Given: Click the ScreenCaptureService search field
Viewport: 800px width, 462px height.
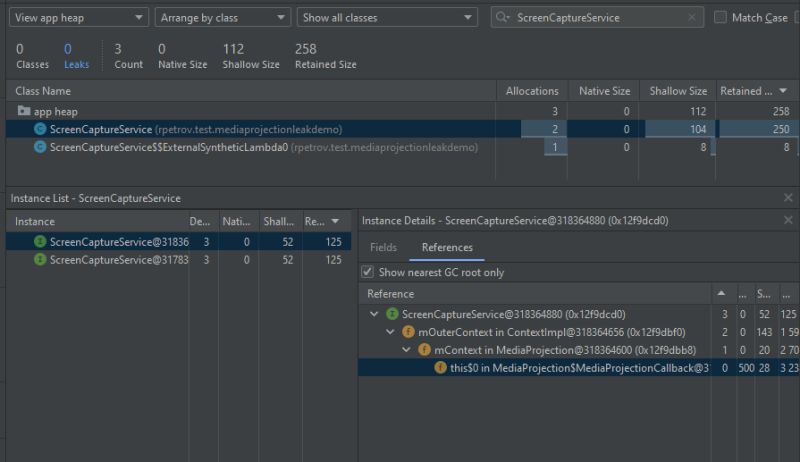Looking at the screenshot, I should 597,18.
